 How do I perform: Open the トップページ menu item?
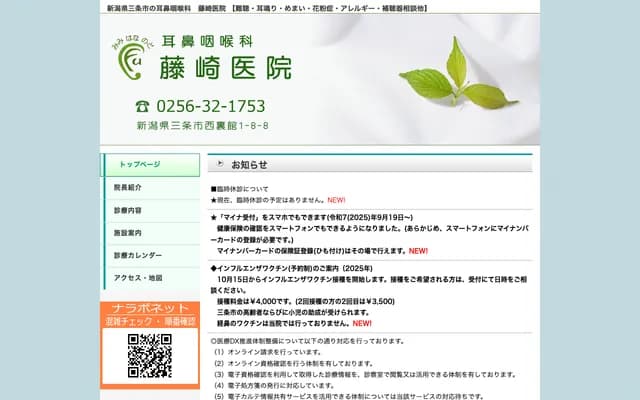pos(150,164)
